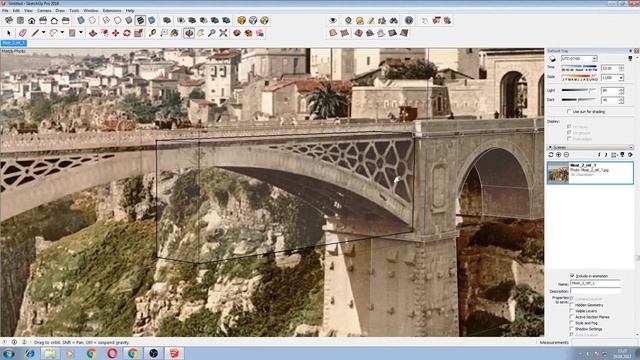Select the Pan hand tool
Viewport: 640px width, 360px height.
tap(200, 33)
